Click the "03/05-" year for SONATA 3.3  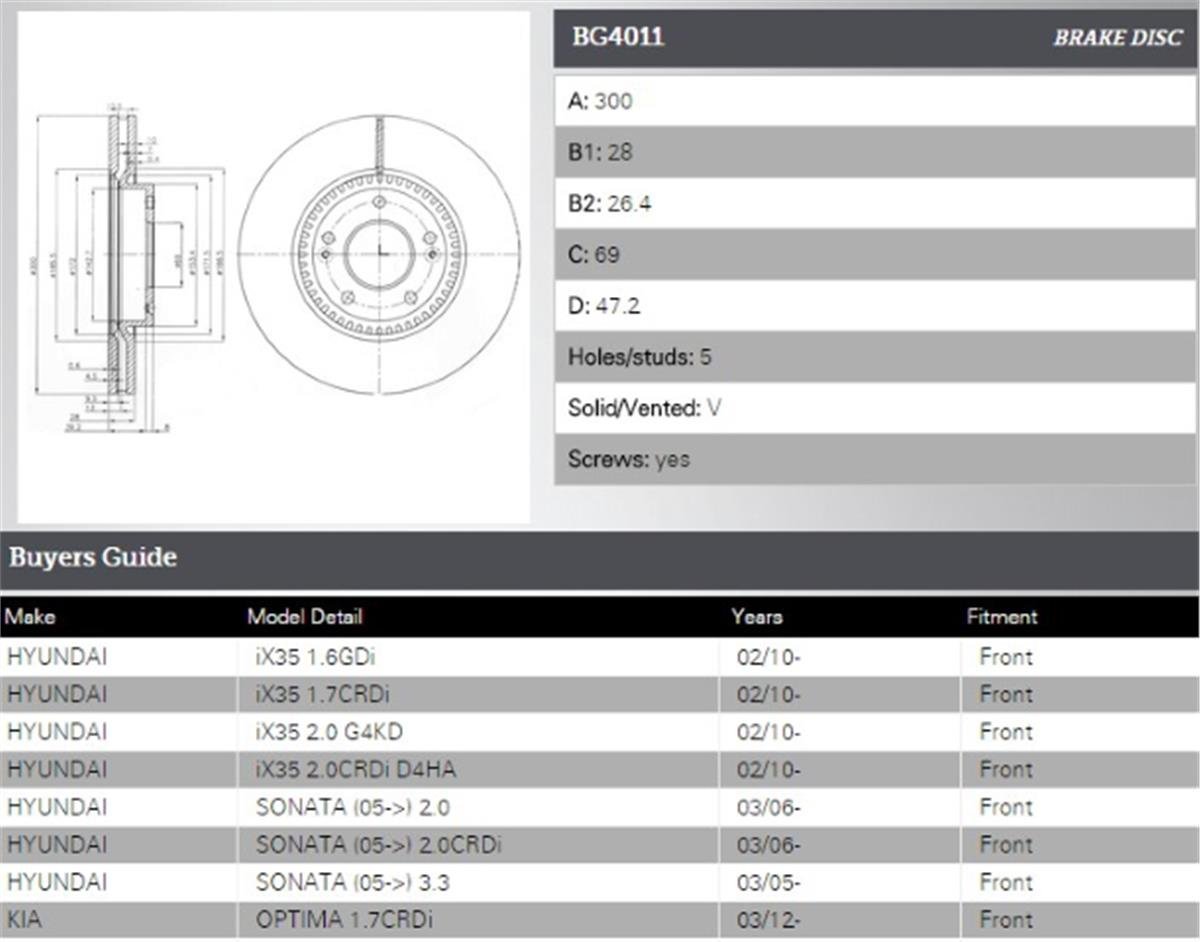click(x=768, y=882)
